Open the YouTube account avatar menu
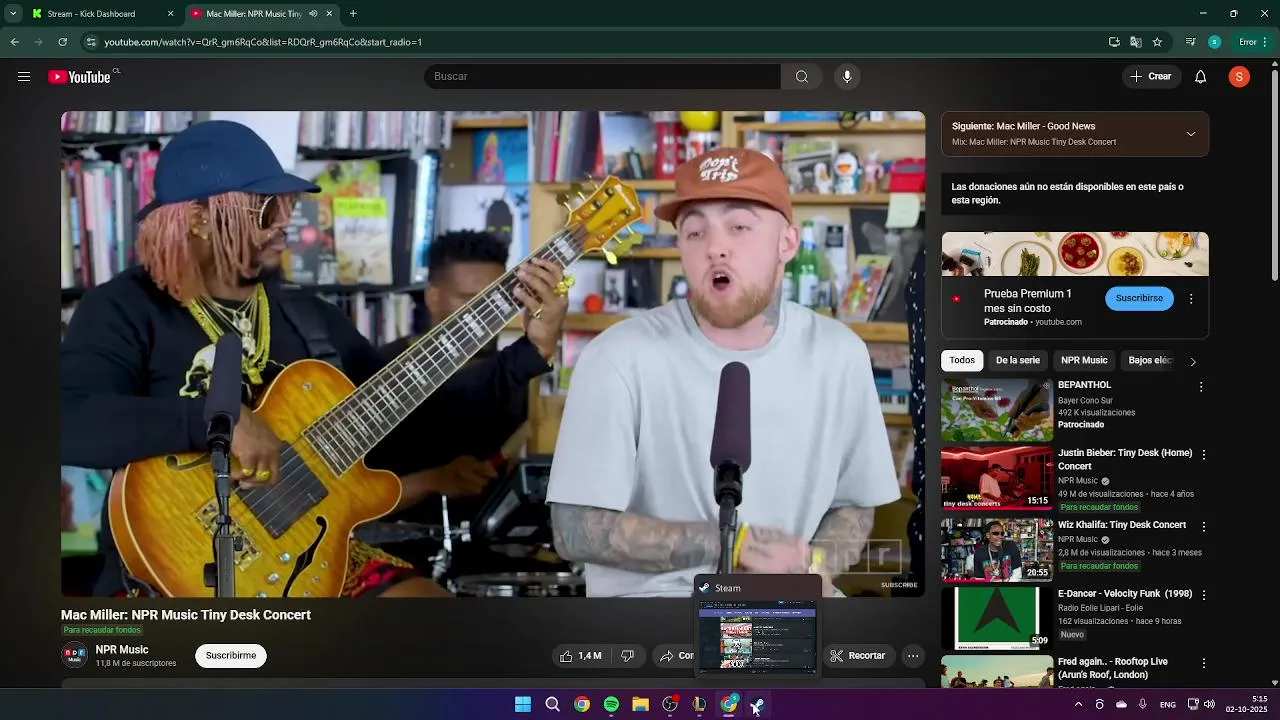Viewport: 1280px width, 720px height. click(x=1239, y=77)
